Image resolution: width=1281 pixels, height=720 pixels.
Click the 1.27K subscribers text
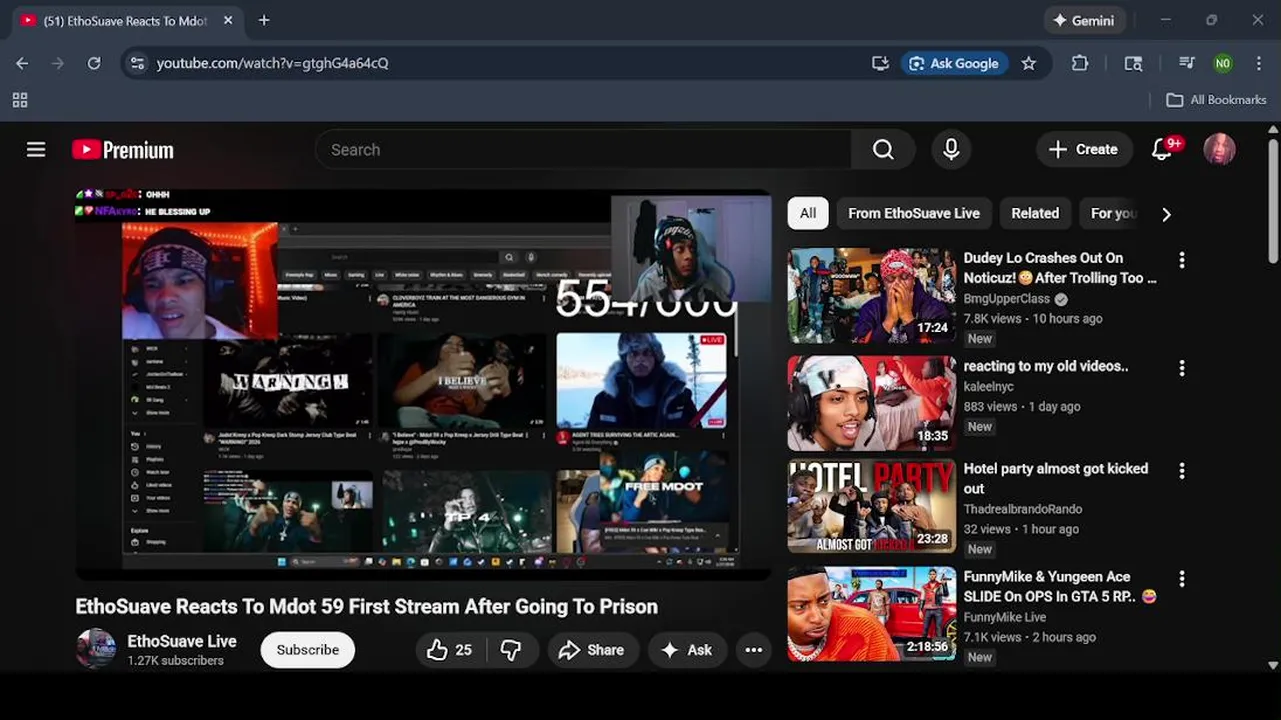tap(176, 661)
